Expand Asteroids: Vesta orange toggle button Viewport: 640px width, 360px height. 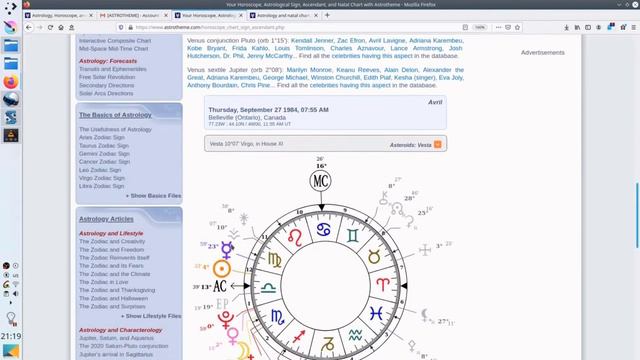[438, 144]
